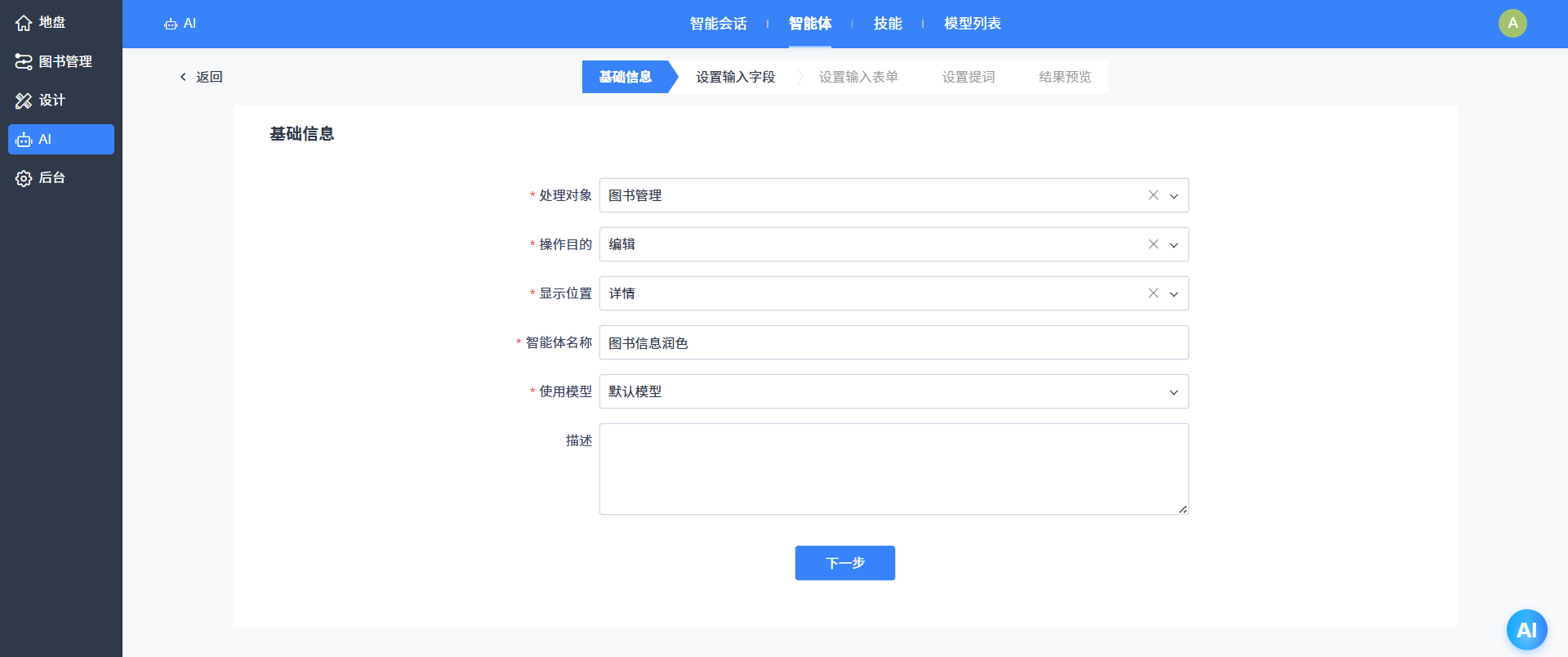The height and width of the screenshot is (657, 1568).
Task: Click the 图书管理 sidebar icon
Action: [24, 61]
